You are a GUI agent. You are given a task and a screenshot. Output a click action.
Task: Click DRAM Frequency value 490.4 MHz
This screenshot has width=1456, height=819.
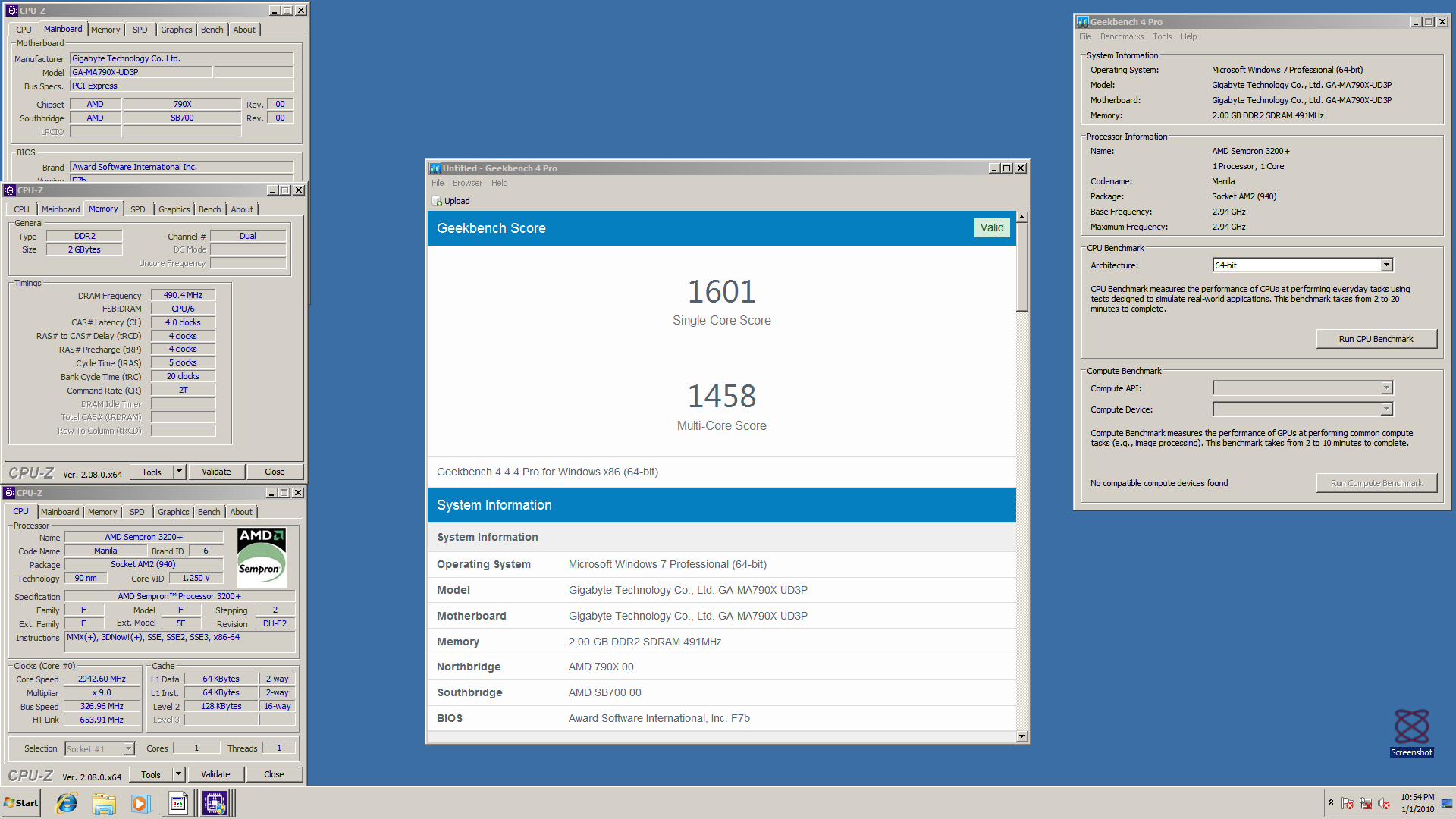coord(183,295)
